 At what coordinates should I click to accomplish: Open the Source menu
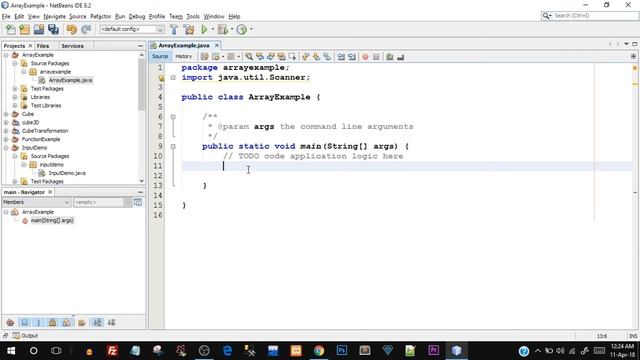[x=78, y=16]
